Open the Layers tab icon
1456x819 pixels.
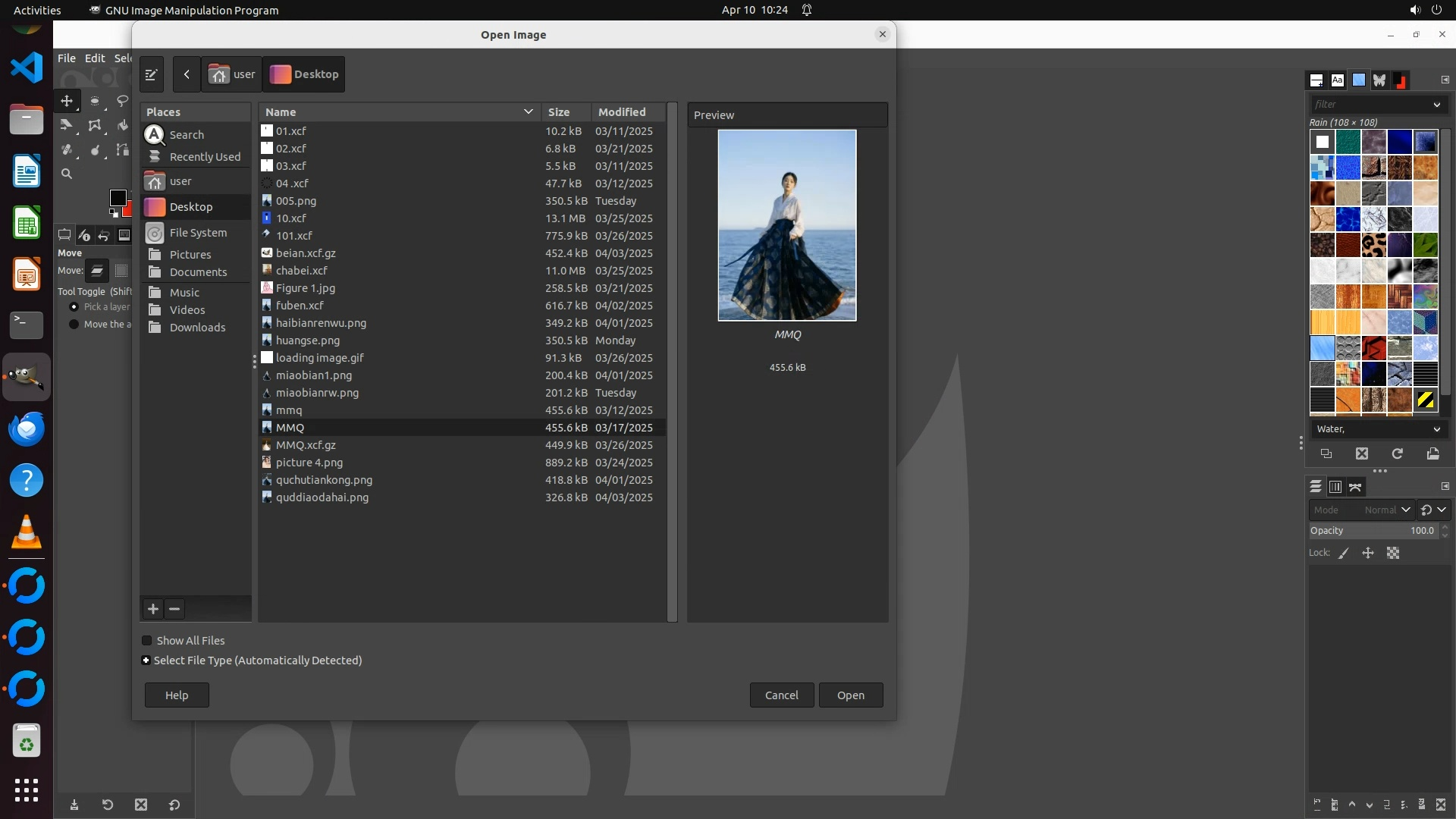click(1316, 487)
